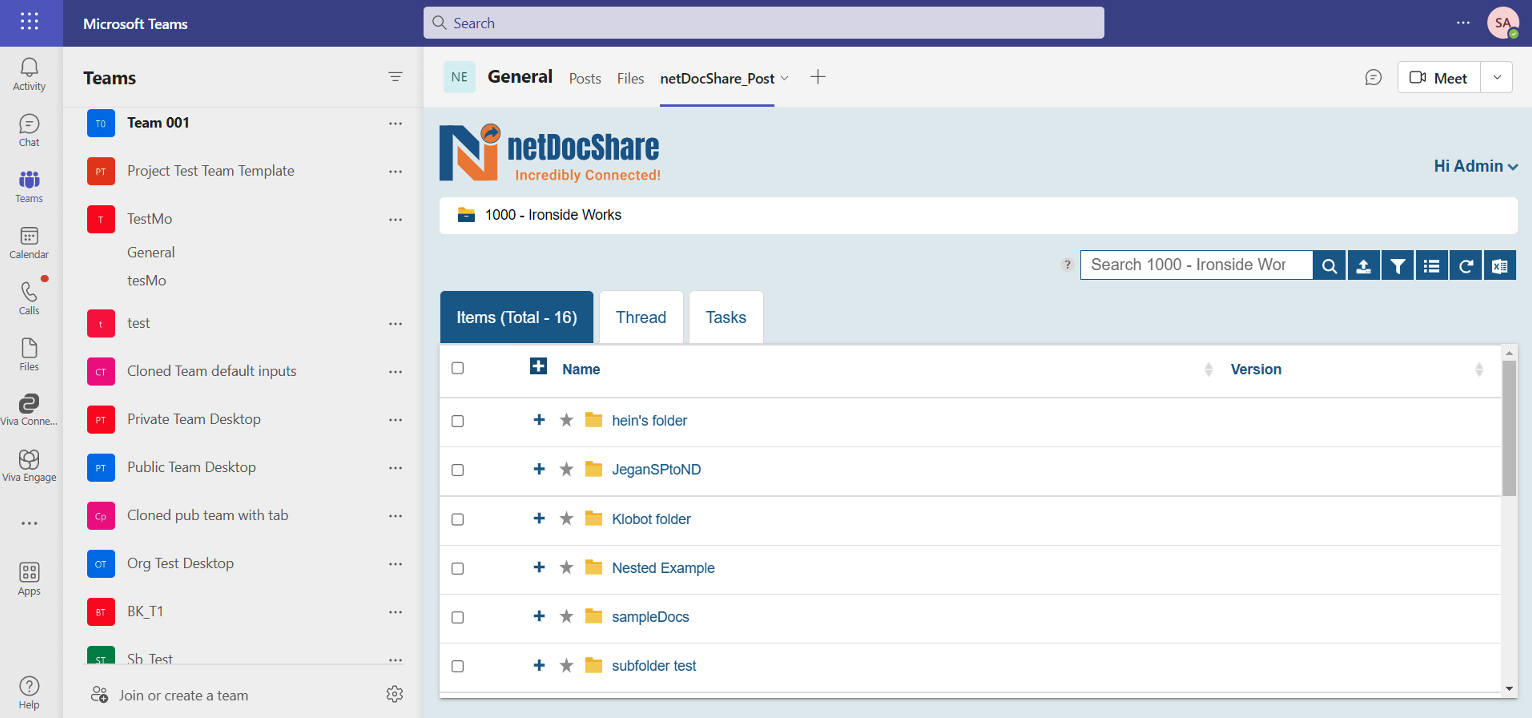This screenshot has width=1532, height=718.
Task: Launch Viva Connections
Action: point(29,410)
